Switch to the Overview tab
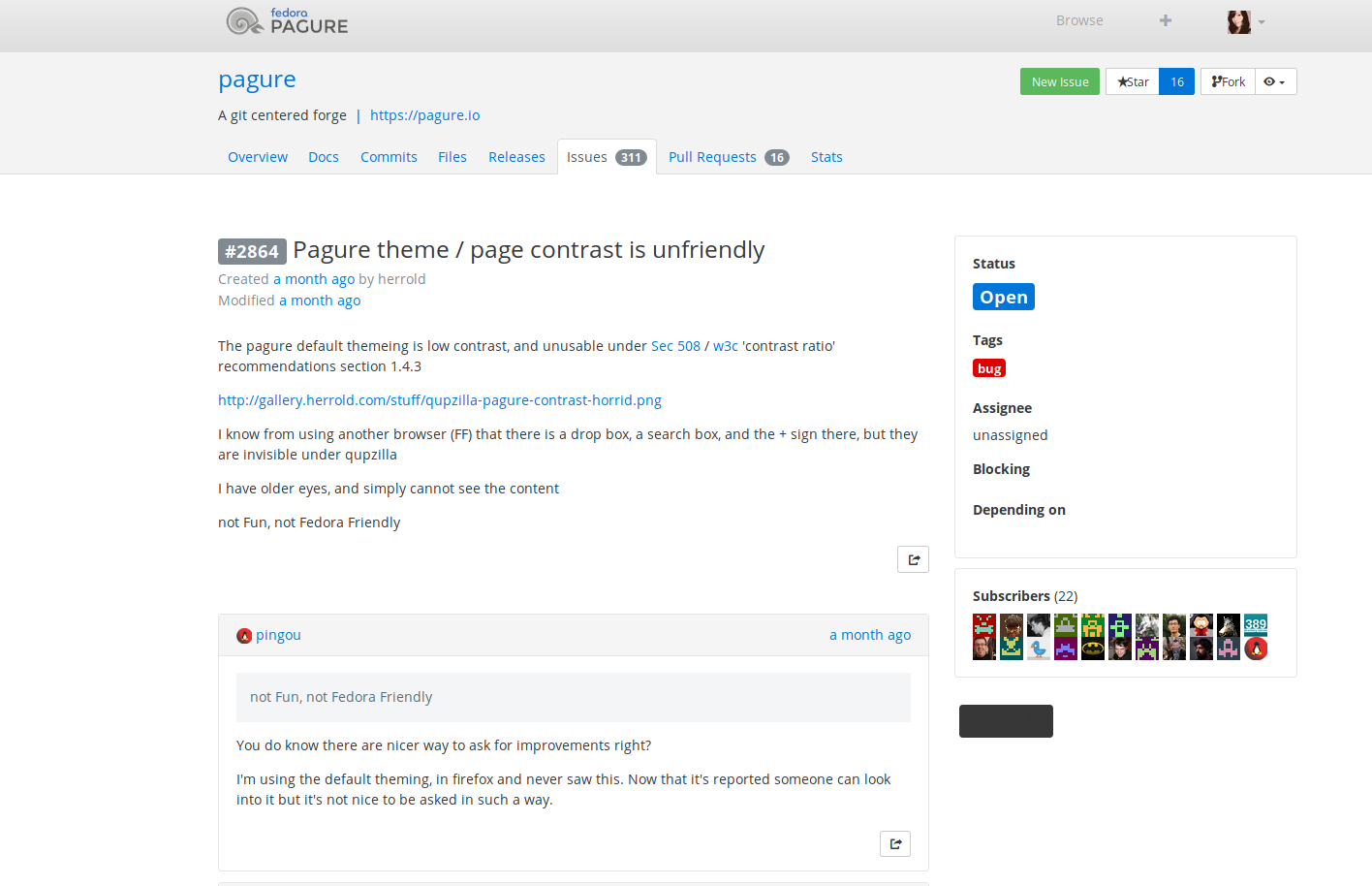Screen dimensions: 1372x886 click(x=258, y=157)
